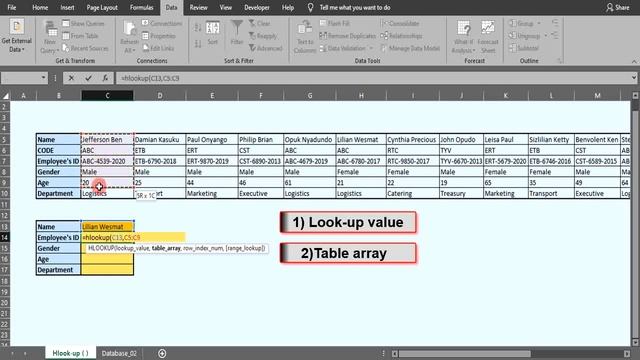Click the Share button
This screenshot has width=640, height=360.
[x=618, y=7]
